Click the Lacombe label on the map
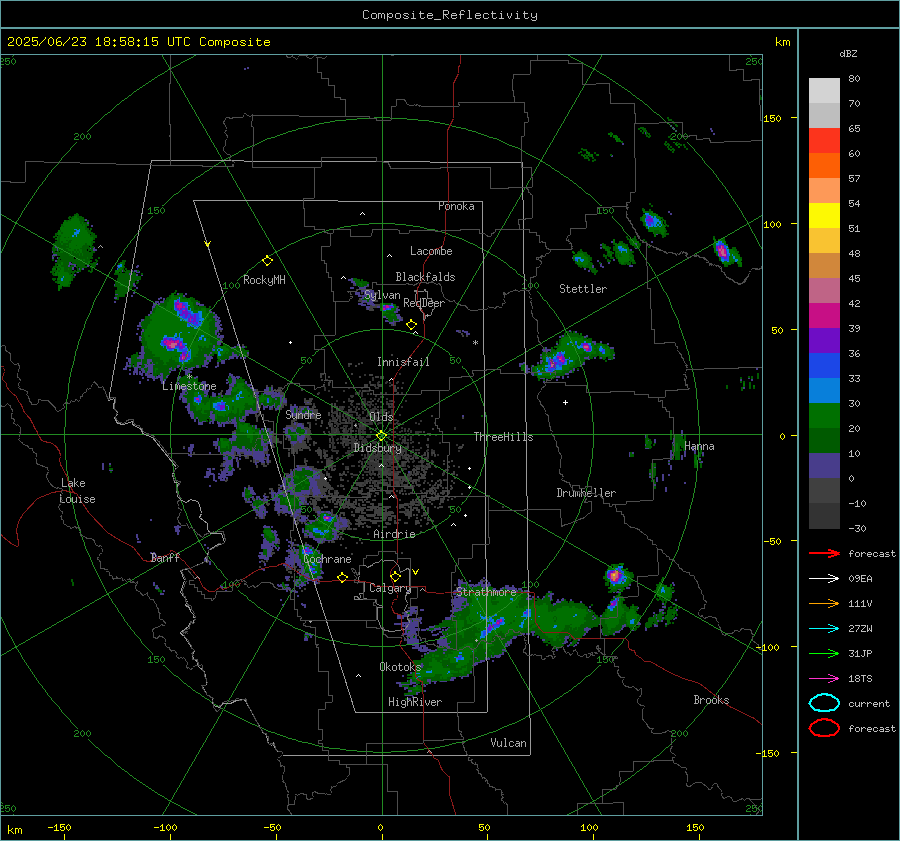 (x=431, y=251)
